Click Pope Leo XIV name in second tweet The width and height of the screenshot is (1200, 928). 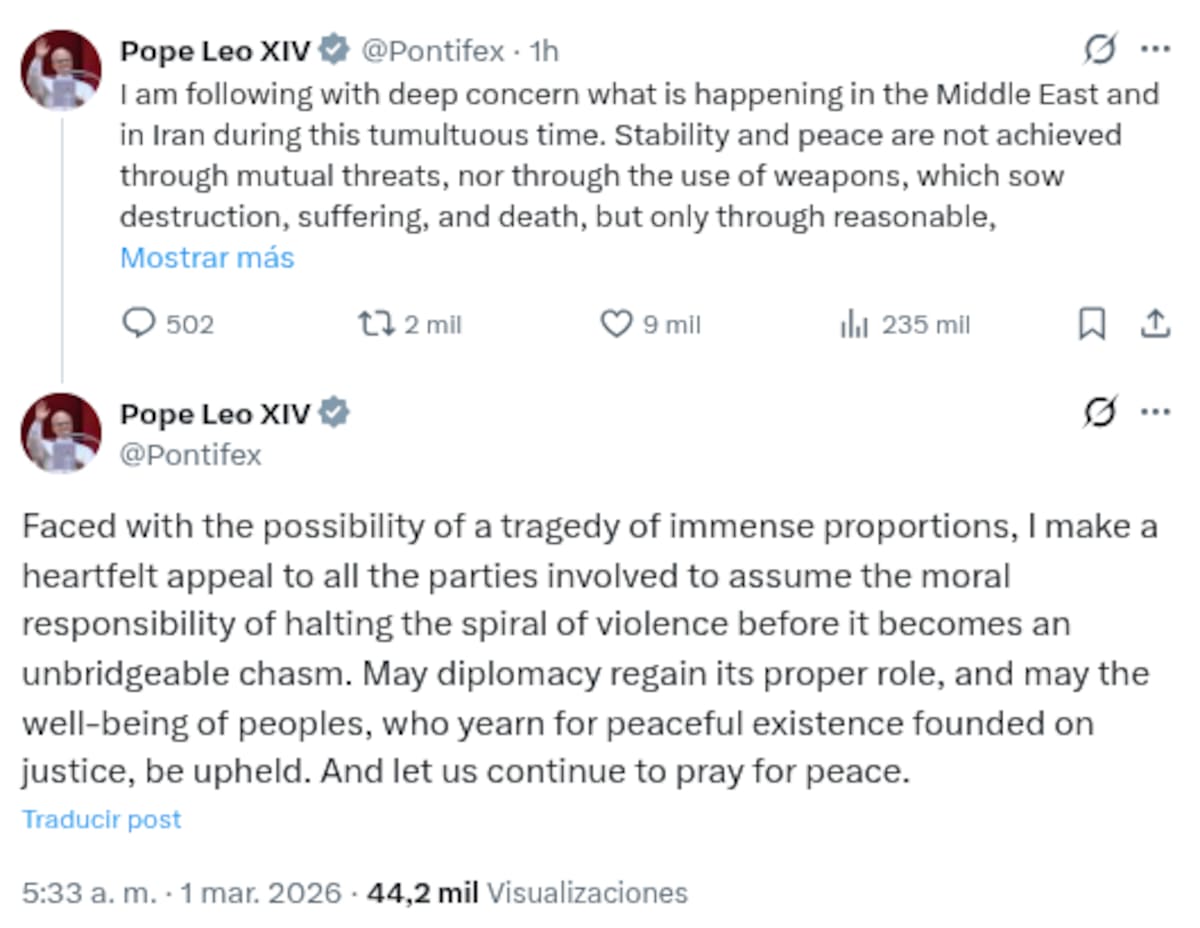click(x=215, y=413)
